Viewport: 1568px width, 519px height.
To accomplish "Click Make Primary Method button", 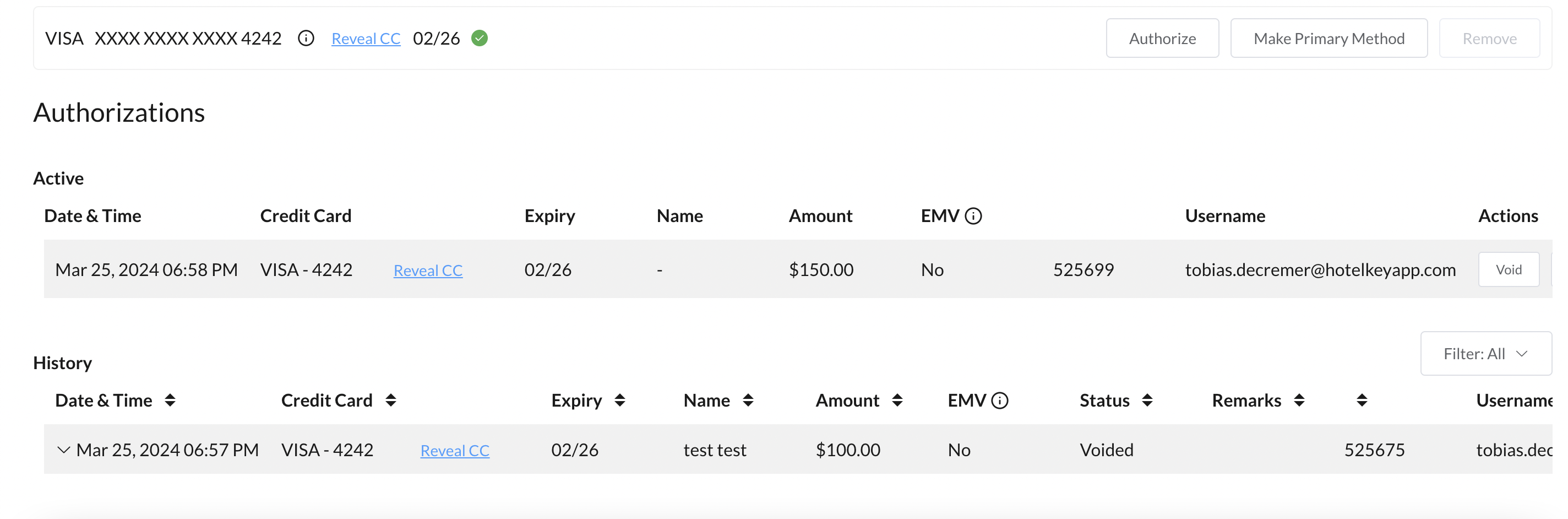I will coord(1328,39).
